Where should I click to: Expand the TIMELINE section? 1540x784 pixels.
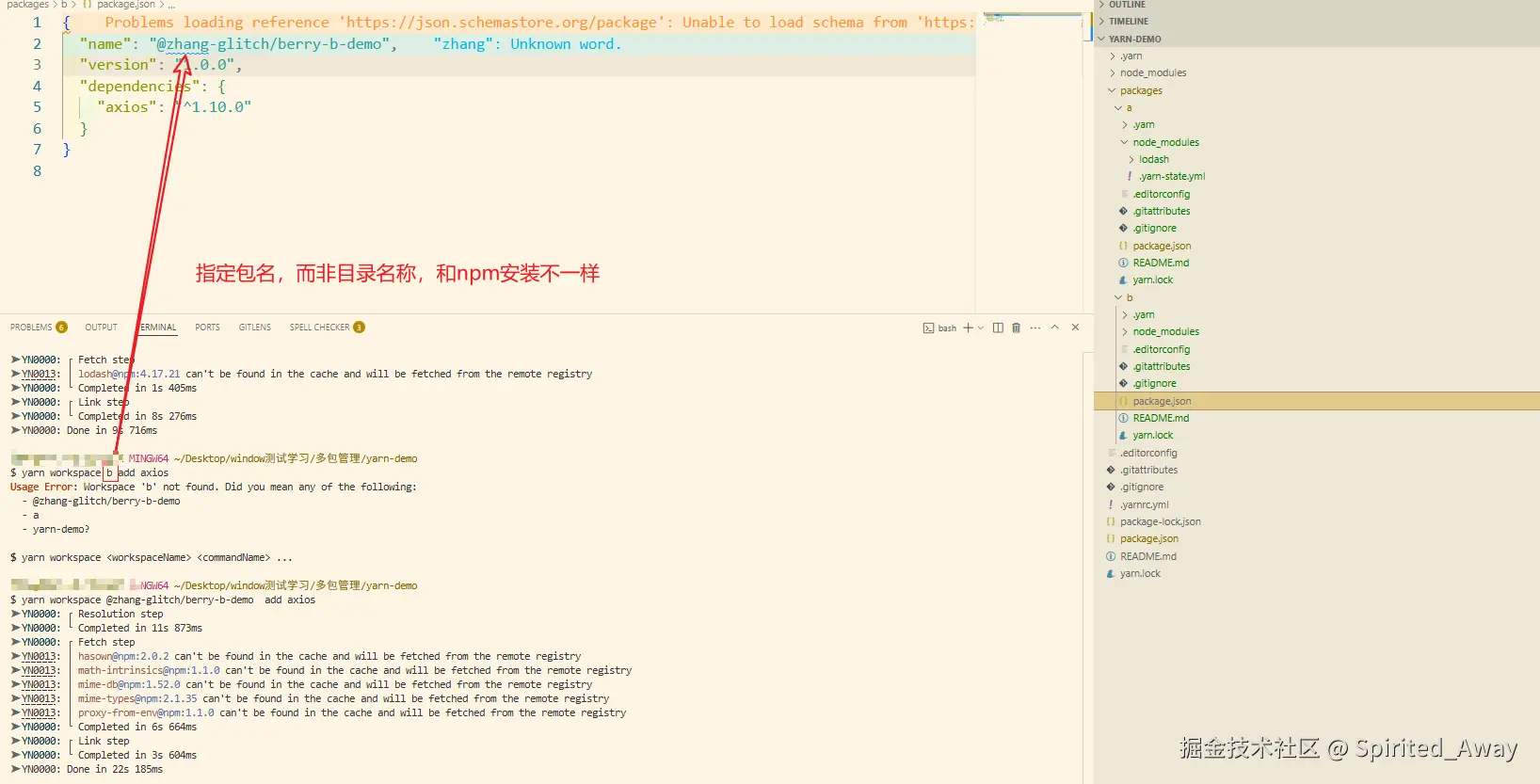[x=1129, y=21]
